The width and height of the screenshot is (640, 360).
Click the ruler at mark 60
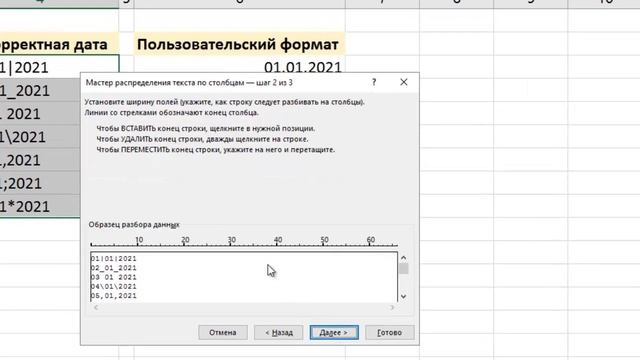tap(371, 240)
